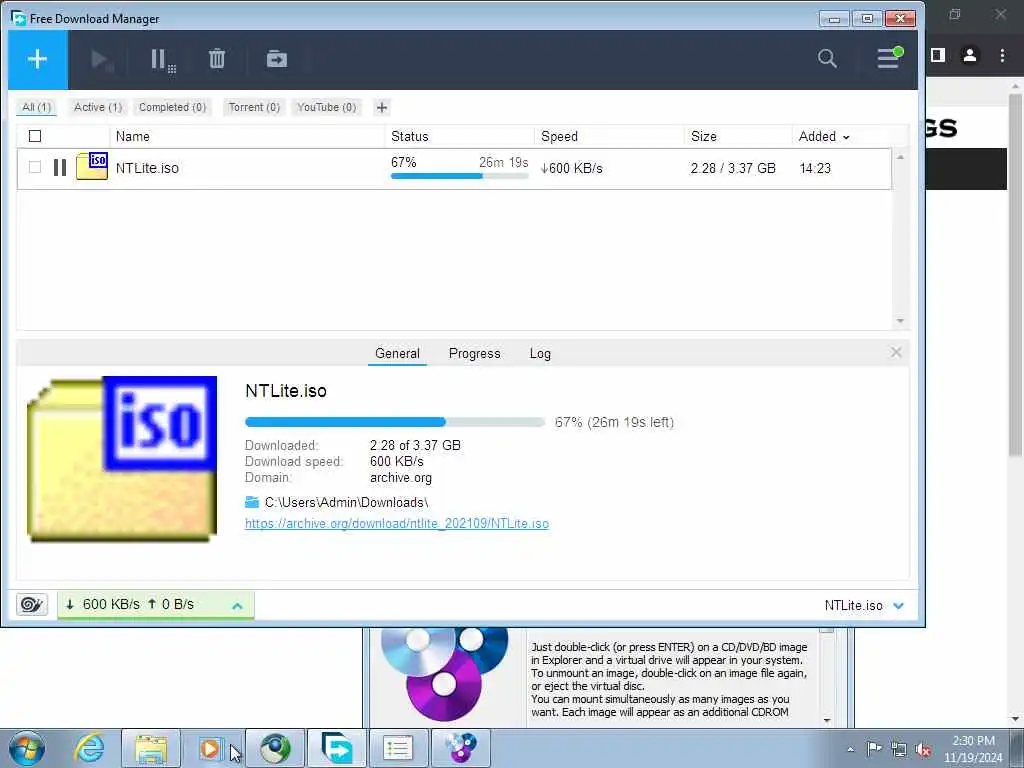Click the NTLite.iso file type icon in list

[x=91, y=167]
